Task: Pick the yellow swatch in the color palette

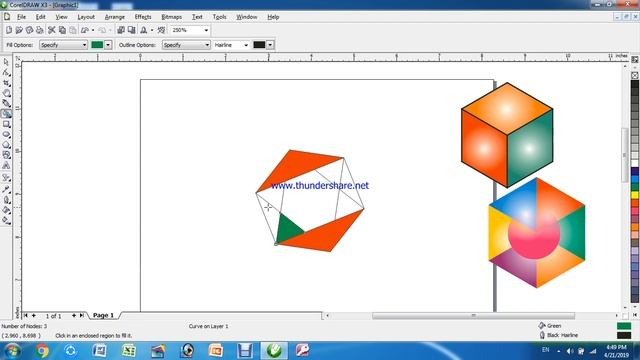Action: click(x=635, y=195)
